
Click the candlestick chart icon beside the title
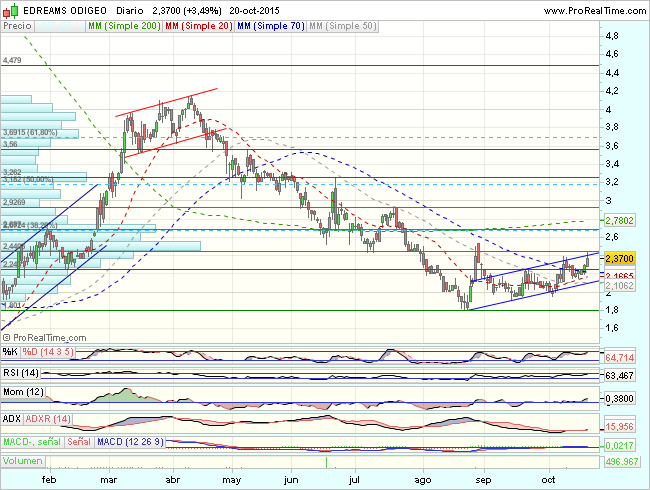point(11,10)
